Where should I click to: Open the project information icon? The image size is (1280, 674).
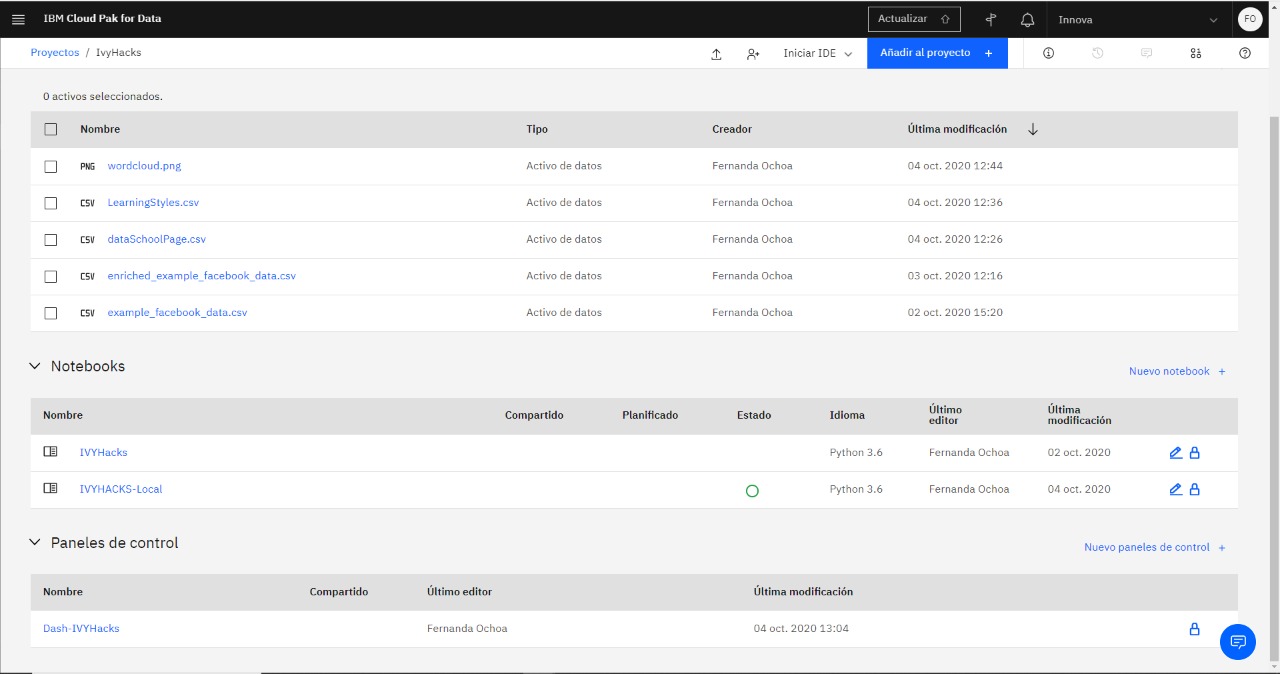point(1048,53)
